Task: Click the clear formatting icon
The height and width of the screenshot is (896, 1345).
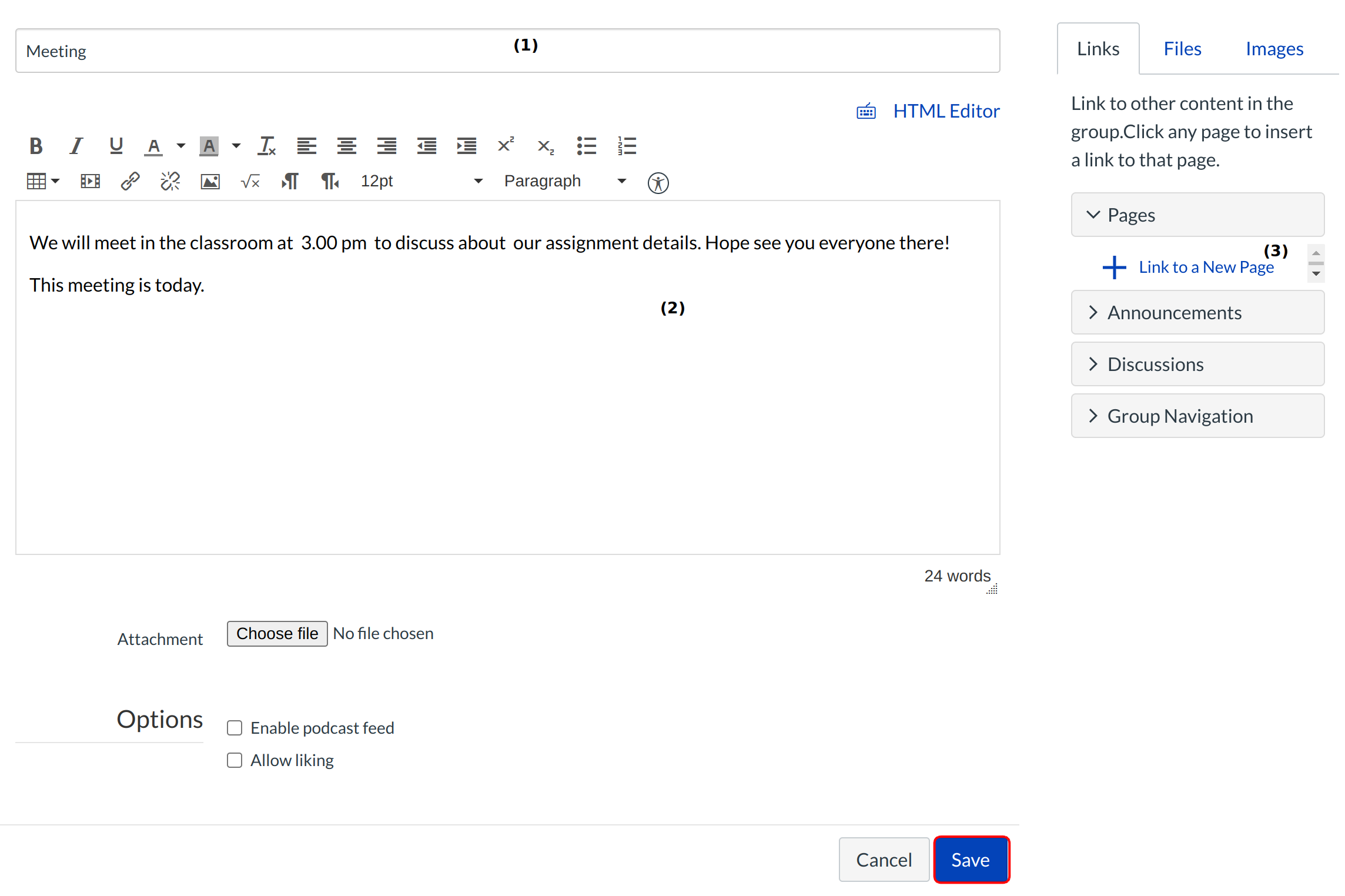Action: click(x=266, y=146)
